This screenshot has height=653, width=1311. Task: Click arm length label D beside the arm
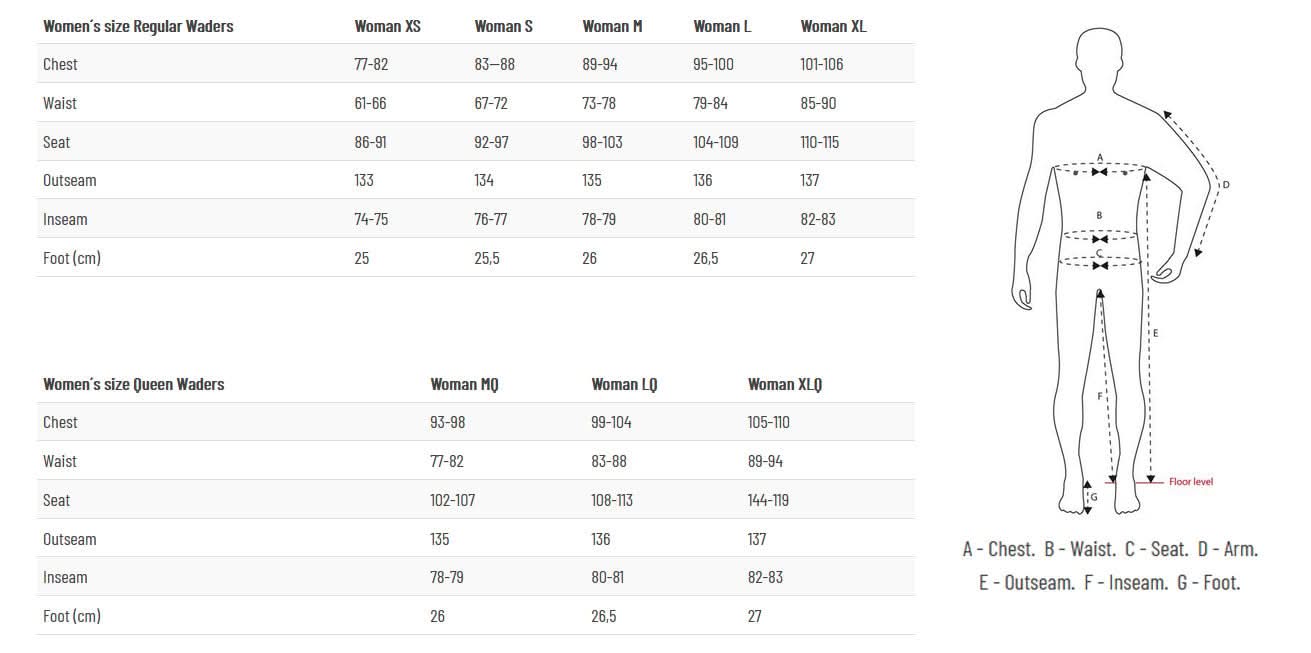1226,184
